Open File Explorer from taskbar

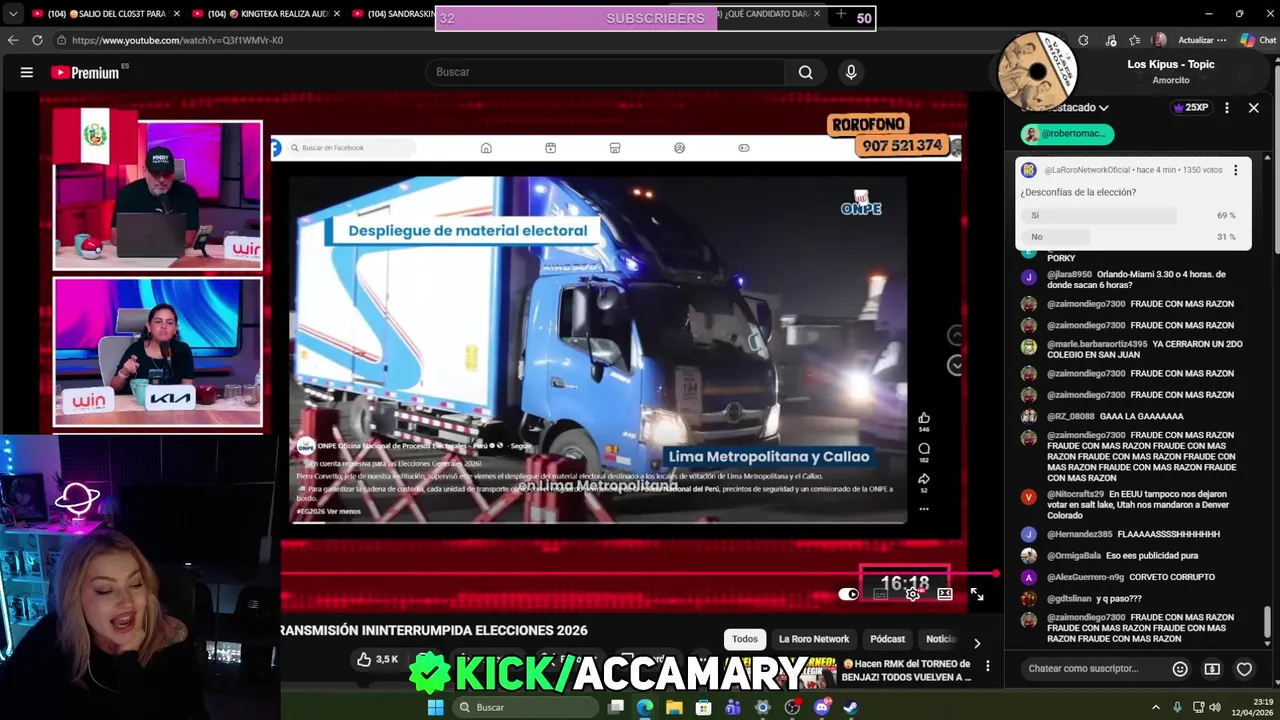[x=674, y=707]
